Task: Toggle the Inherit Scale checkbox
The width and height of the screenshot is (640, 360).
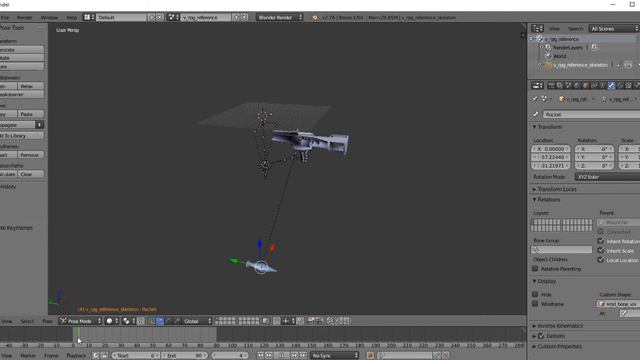Action: (x=600, y=250)
